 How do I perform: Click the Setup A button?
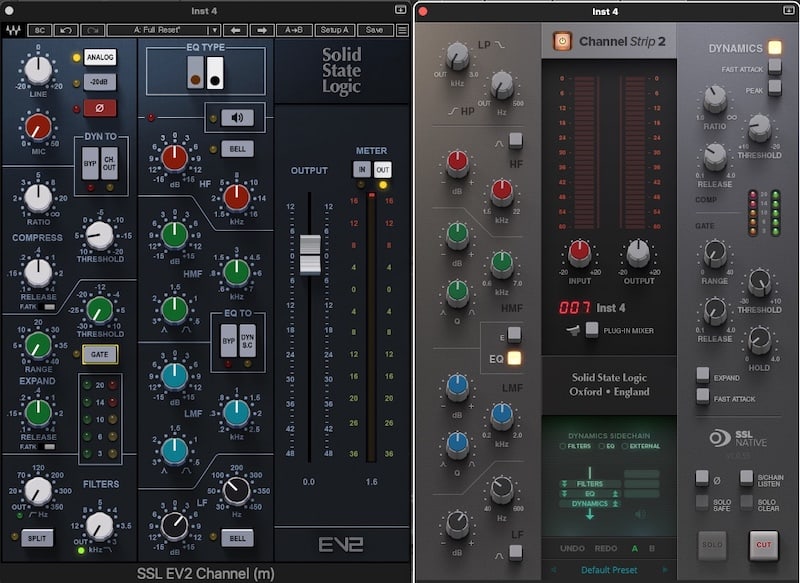tap(334, 30)
